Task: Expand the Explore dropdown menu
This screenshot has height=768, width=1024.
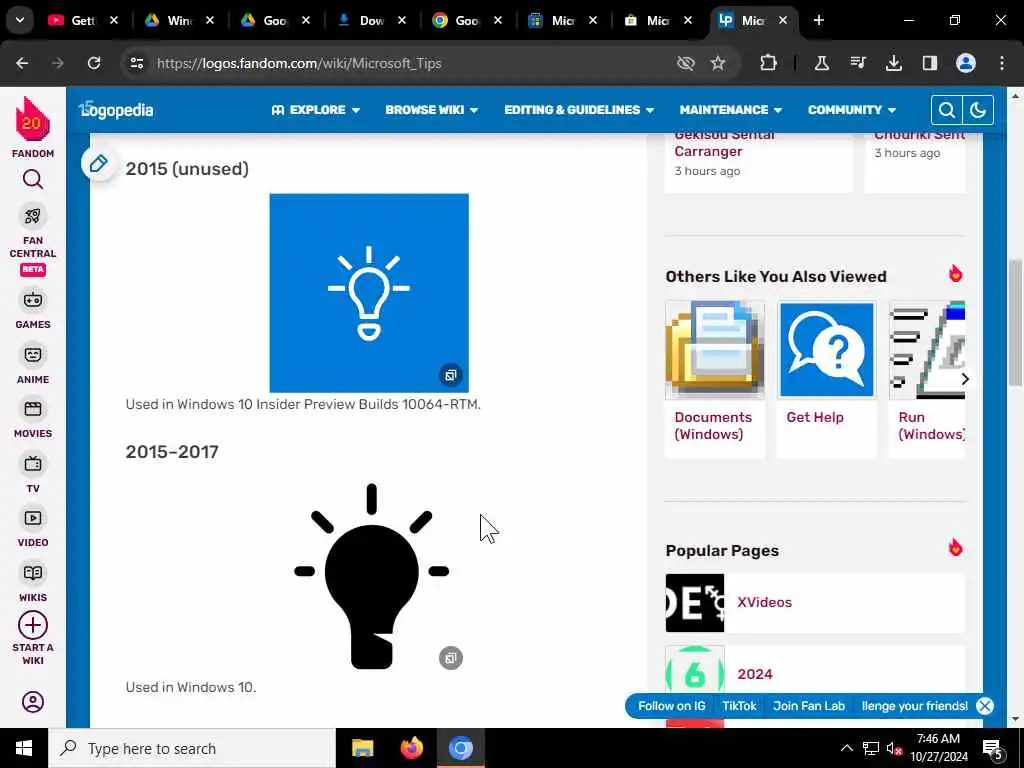Action: (x=315, y=110)
